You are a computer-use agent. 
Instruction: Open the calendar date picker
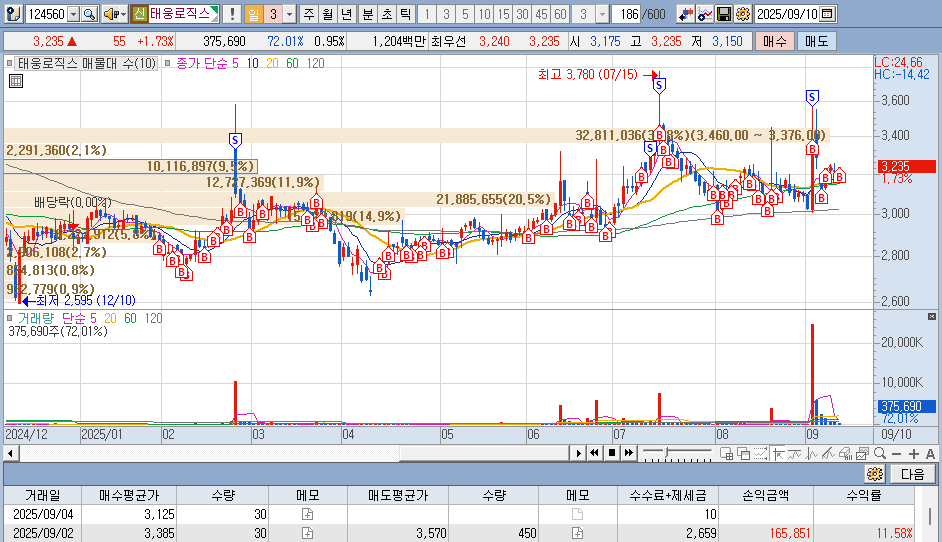827,14
